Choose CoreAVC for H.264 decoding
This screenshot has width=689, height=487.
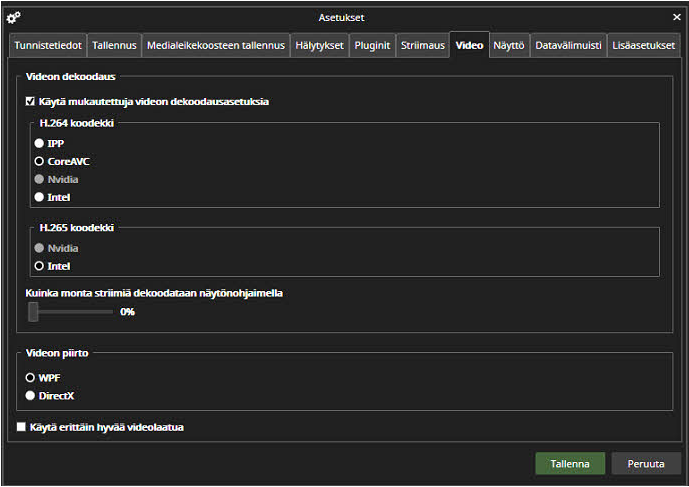(40, 161)
